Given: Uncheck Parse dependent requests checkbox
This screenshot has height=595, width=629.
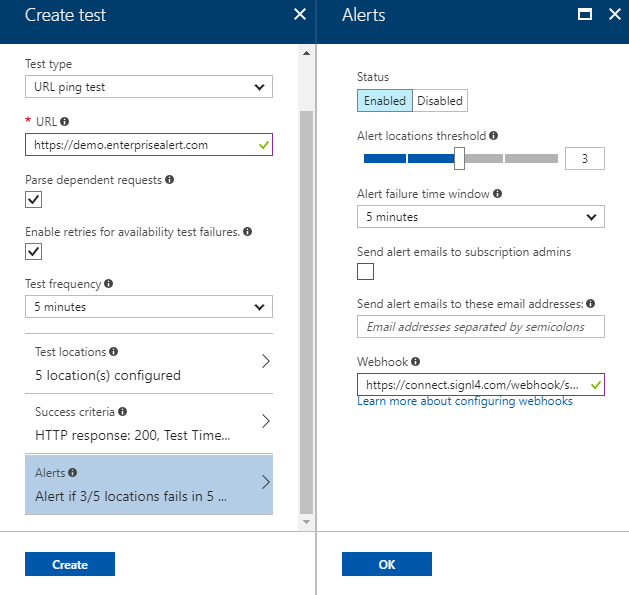Looking at the screenshot, I should (33, 199).
